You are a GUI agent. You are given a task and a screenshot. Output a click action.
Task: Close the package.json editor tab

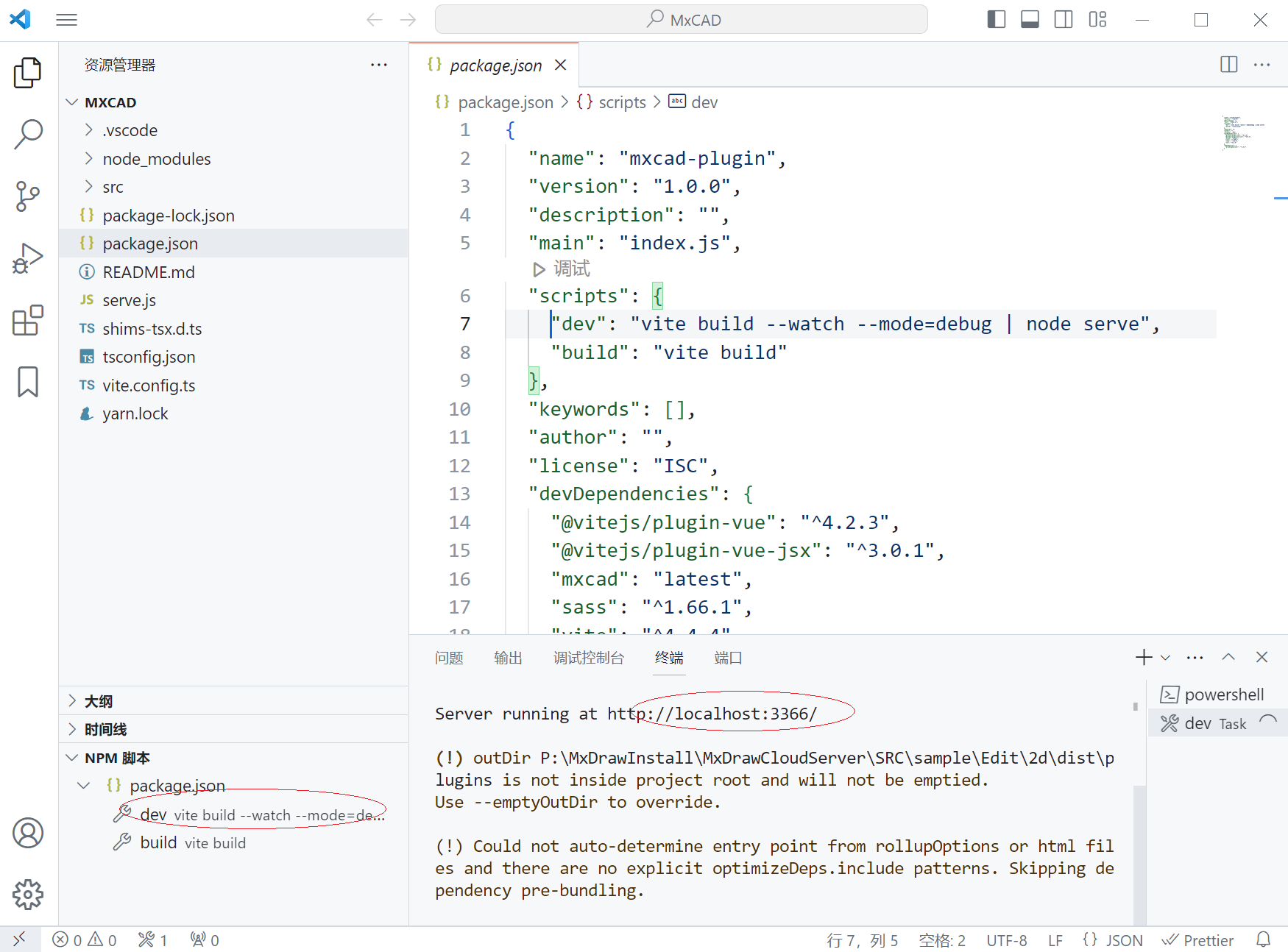tap(561, 65)
